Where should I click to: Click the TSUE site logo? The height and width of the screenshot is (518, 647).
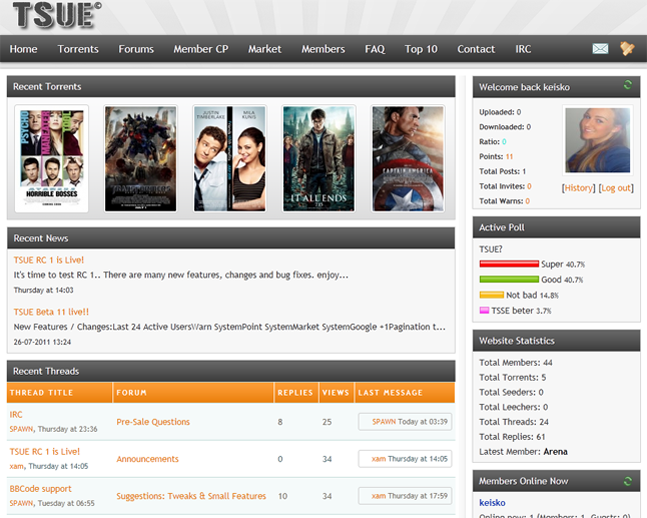57,15
